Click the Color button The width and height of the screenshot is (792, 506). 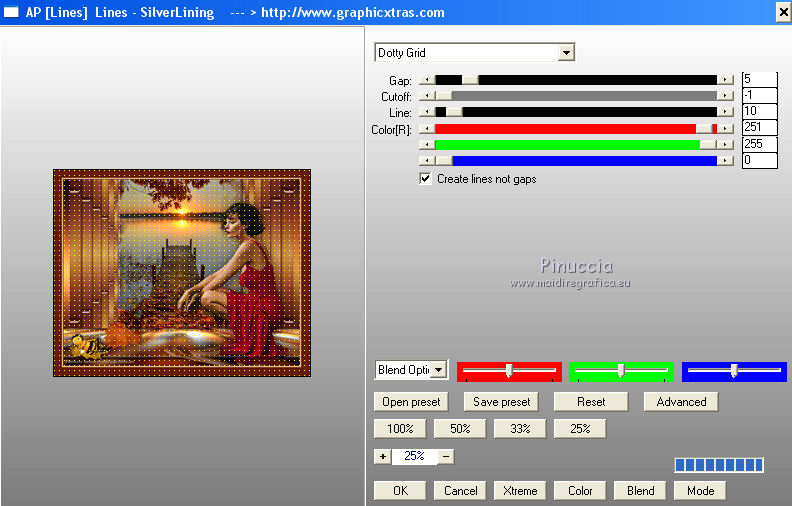(x=580, y=491)
